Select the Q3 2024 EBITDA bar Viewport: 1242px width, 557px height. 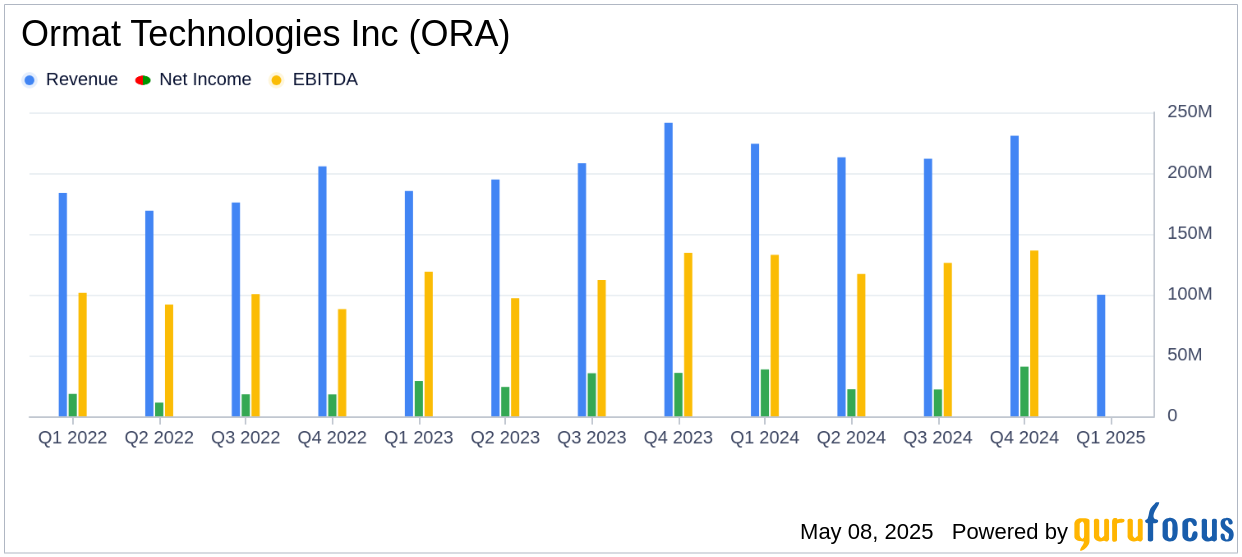tap(947, 340)
